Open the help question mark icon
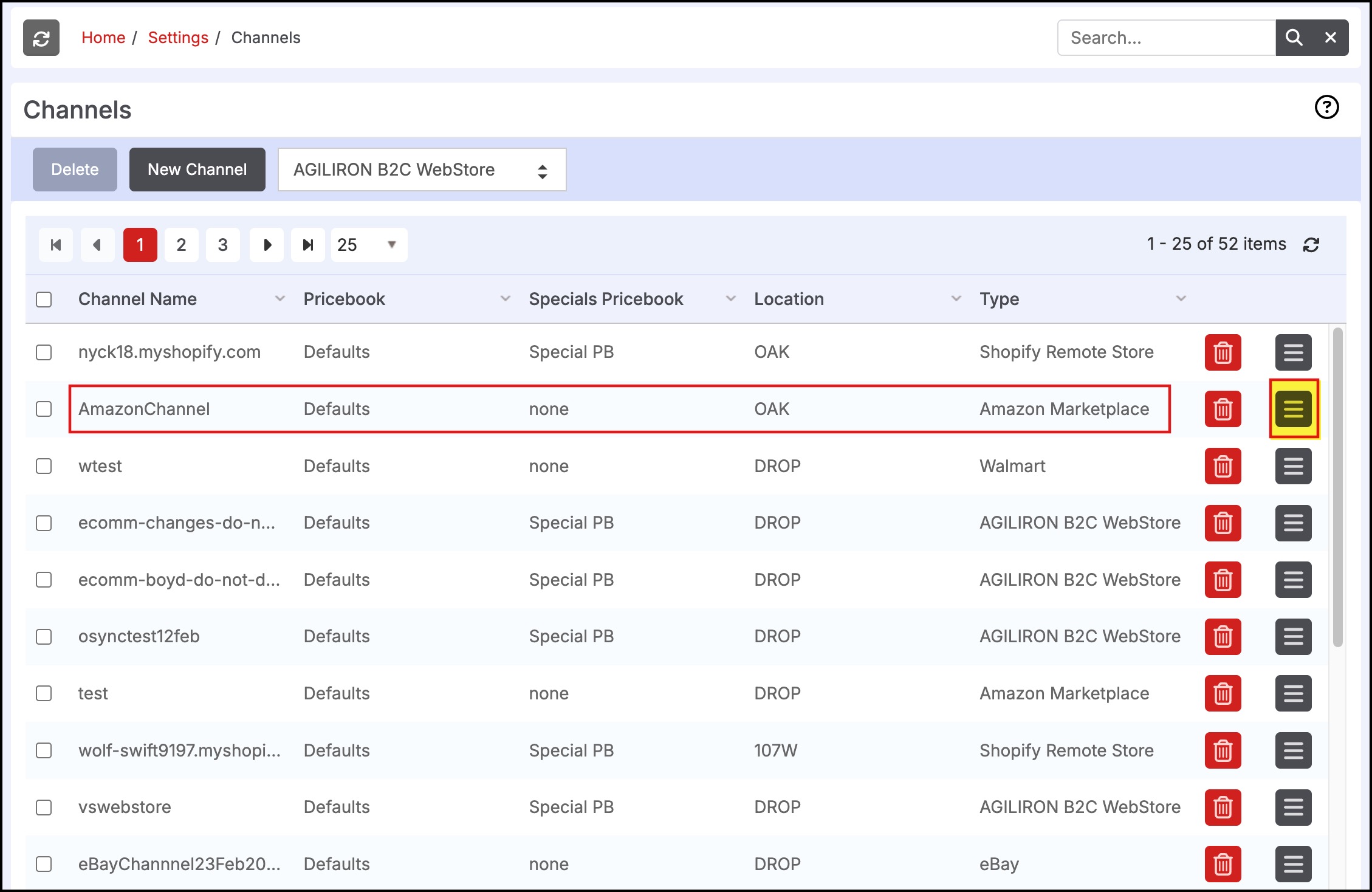The width and height of the screenshot is (1372, 892). point(1326,108)
